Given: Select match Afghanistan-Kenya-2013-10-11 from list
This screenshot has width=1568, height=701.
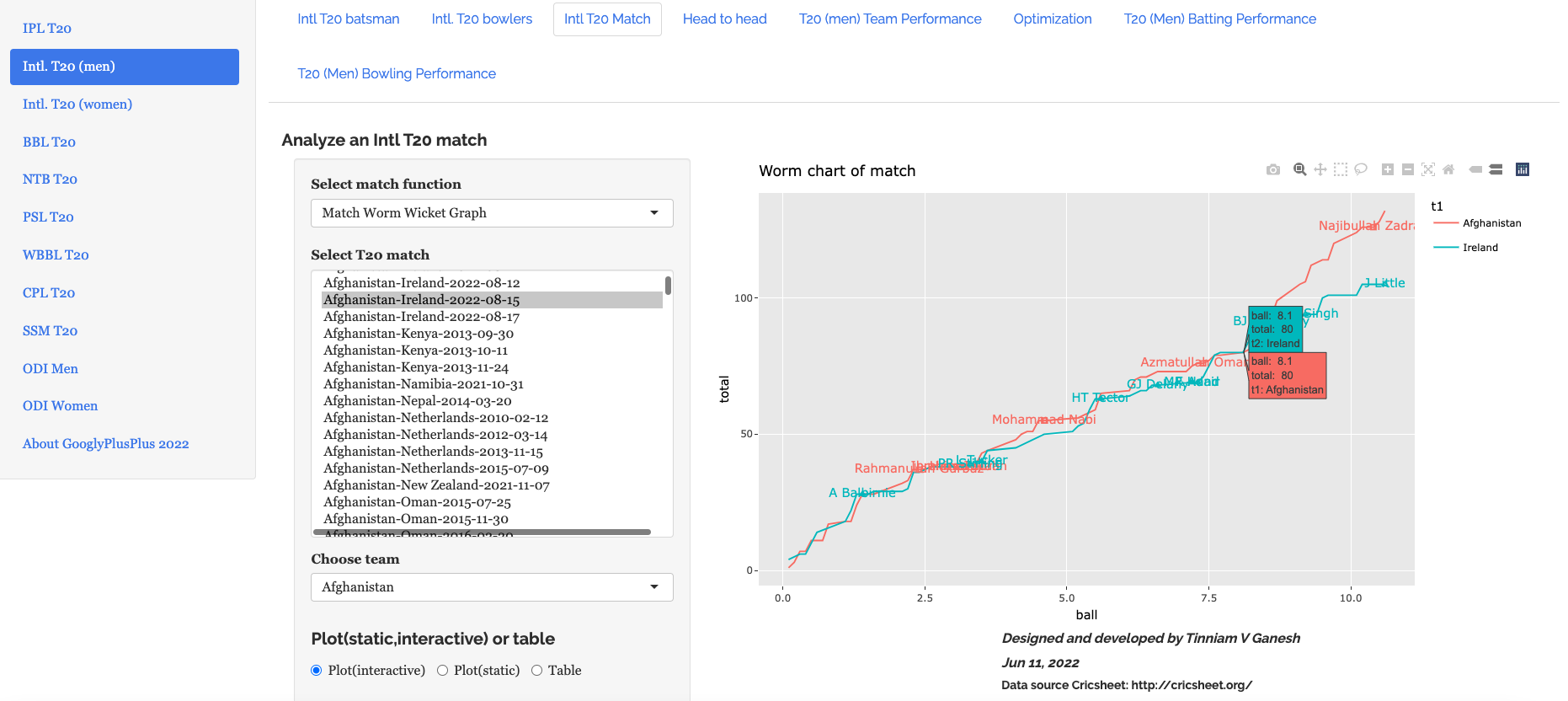Looking at the screenshot, I should 416,350.
